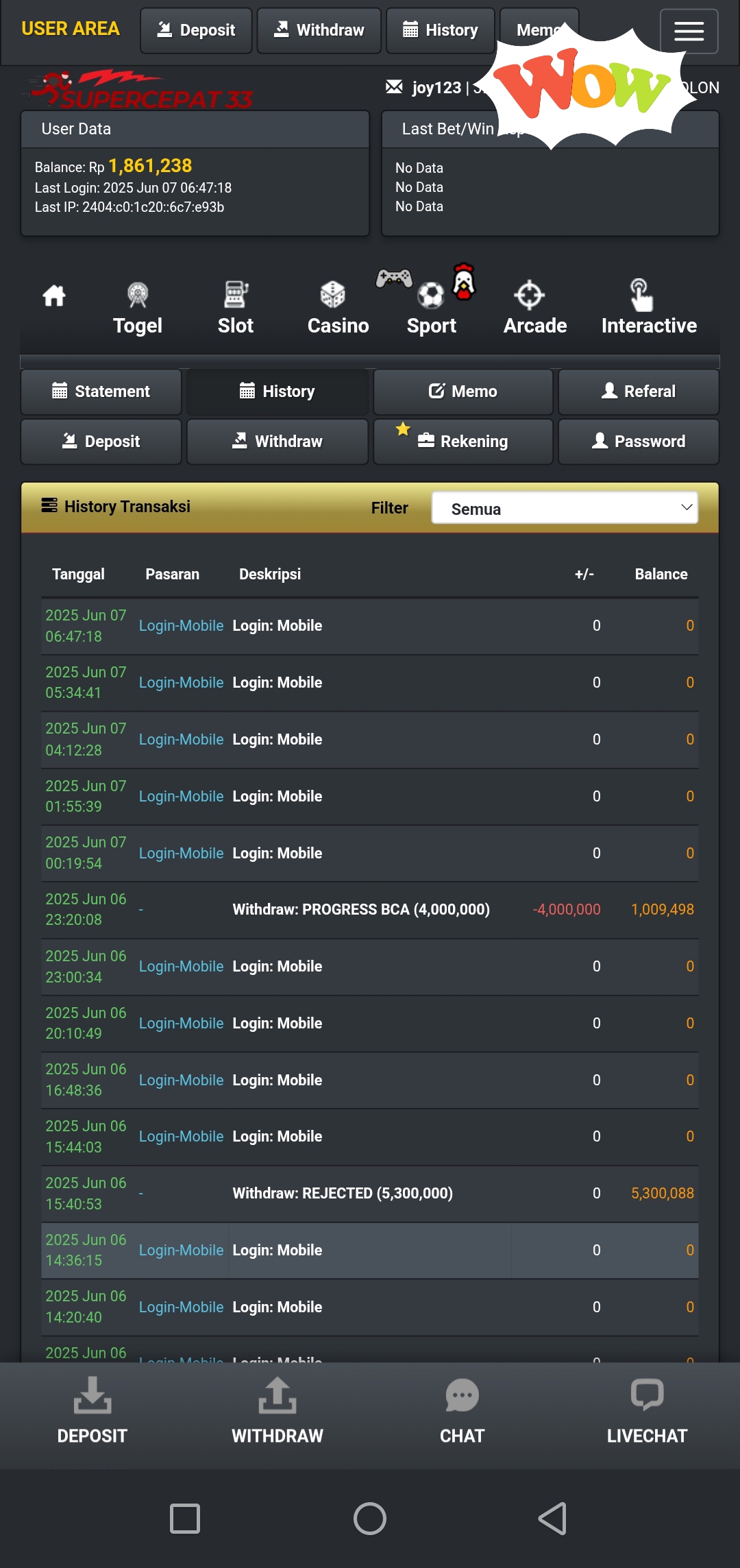Screen dimensions: 740x1568
Task: Tap the home icon in game navigation
Action: (x=54, y=296)
